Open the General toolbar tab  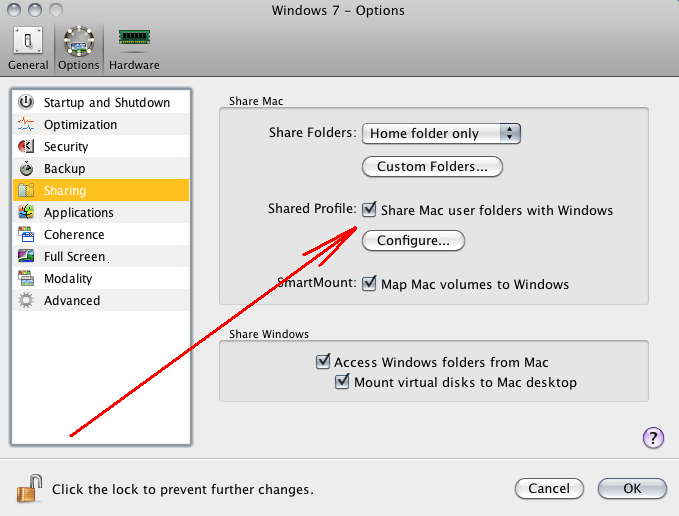click(28, 48)
